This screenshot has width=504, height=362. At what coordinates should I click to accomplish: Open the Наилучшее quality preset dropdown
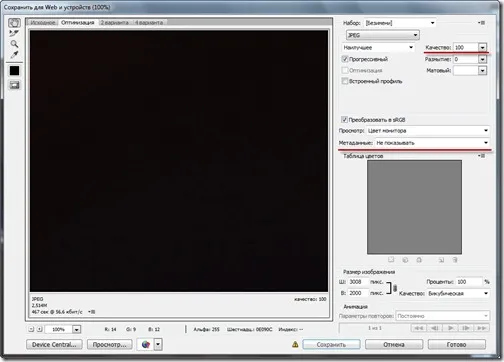[x=378, y=47]
